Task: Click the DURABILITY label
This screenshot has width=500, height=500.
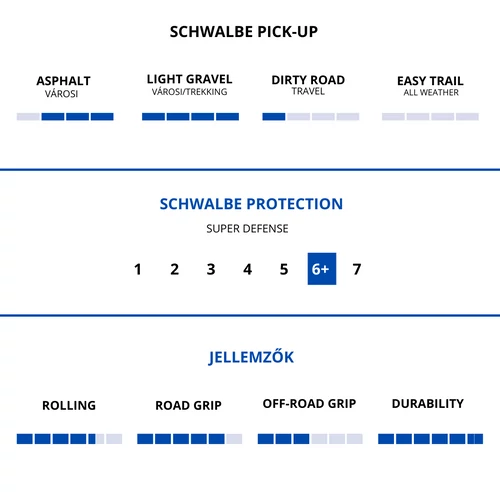Action: (x=428, y=404)
